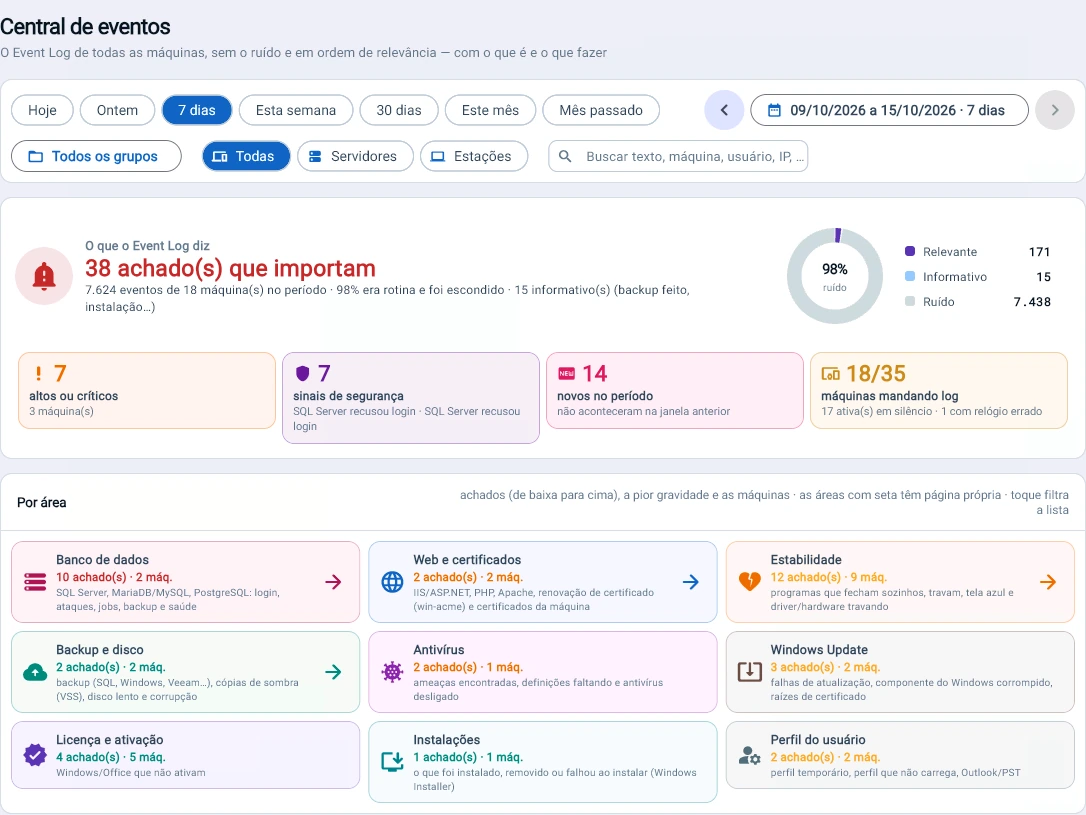Click the 98% ruído donut chart
Image resolution: width=1086 pixels, height=815 pixels.
835,276
